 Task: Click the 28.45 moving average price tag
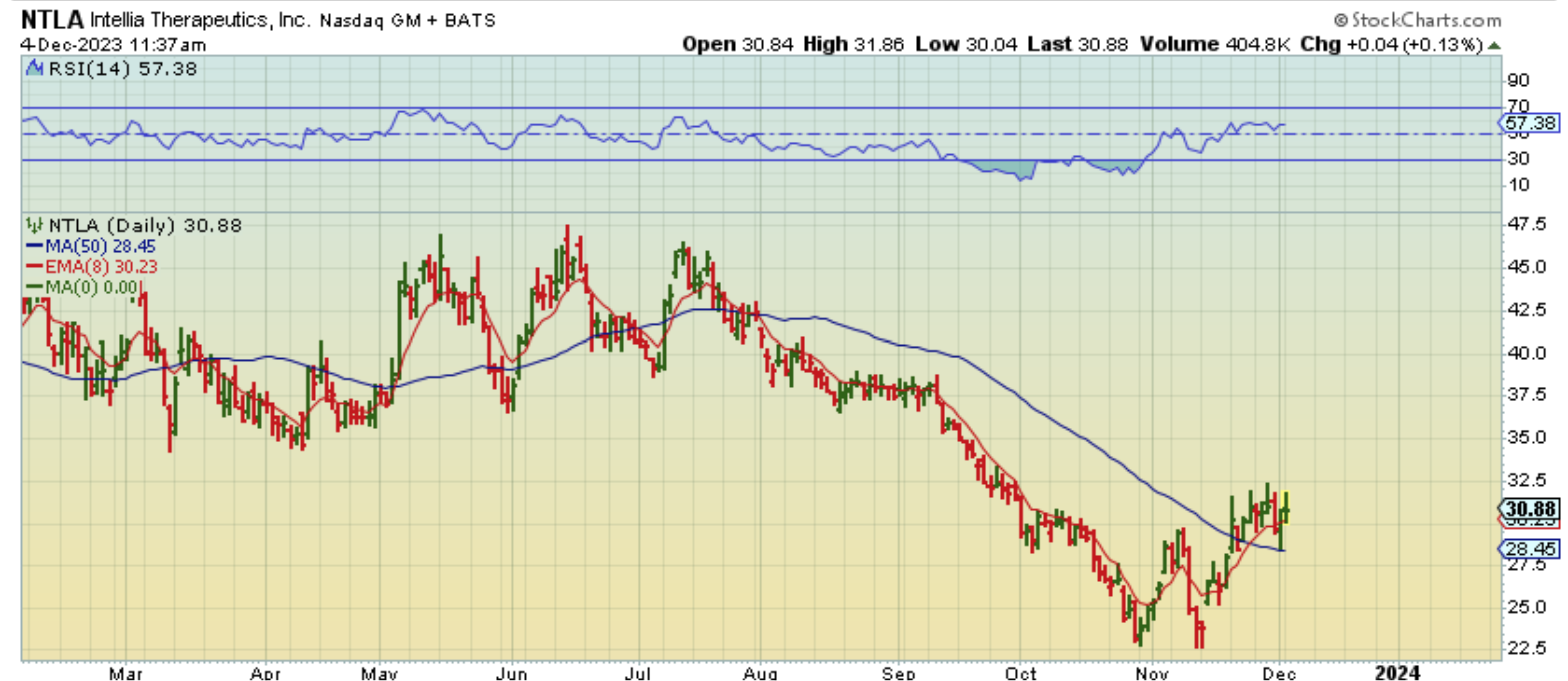[1530, 549]
